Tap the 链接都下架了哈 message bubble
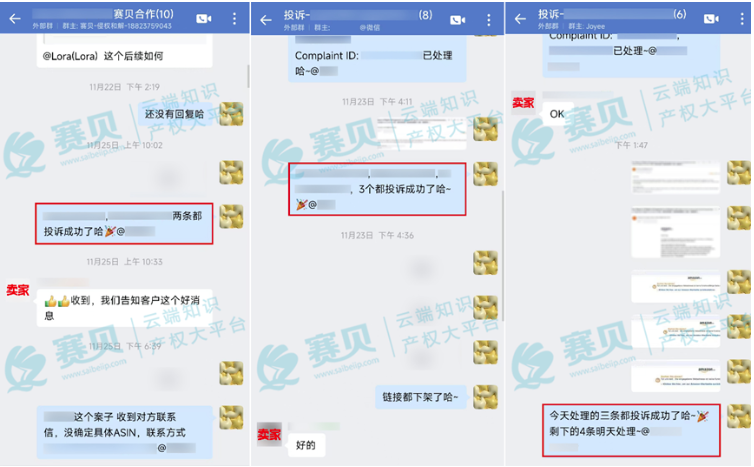Viewport: 754px width, 467px height. 421,397
